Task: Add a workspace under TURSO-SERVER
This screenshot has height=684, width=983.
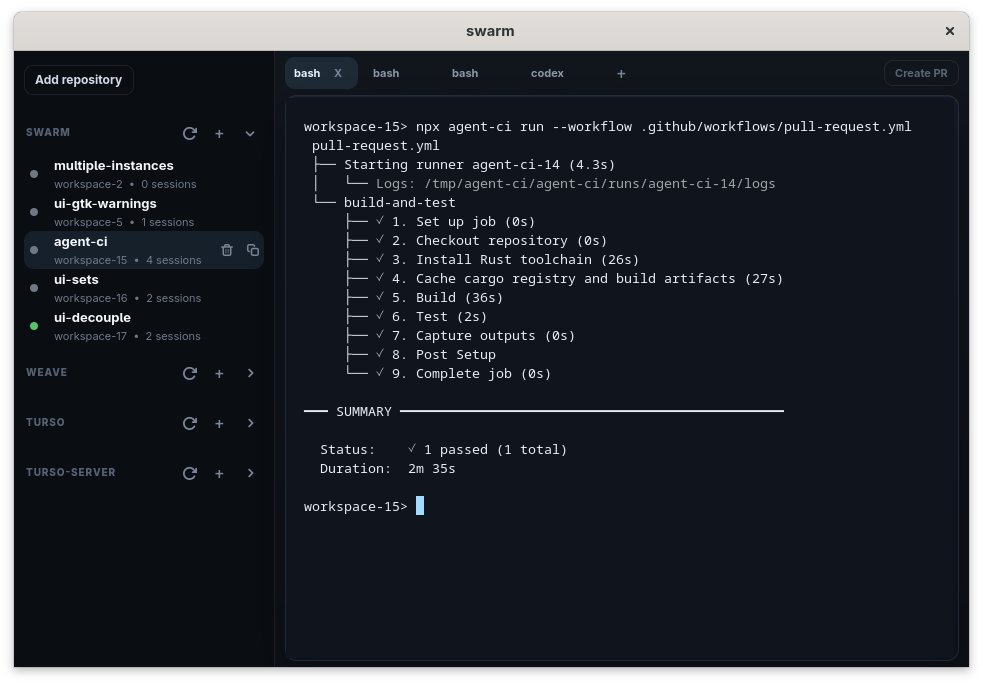Action: click(x=220, y=473)
